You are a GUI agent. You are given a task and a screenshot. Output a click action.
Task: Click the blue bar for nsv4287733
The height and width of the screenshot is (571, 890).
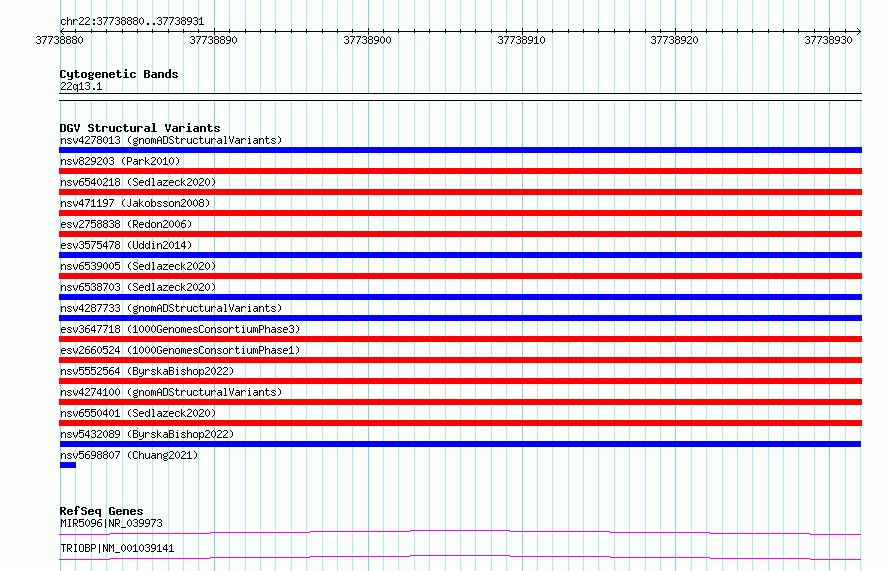(x=460, y=318)
